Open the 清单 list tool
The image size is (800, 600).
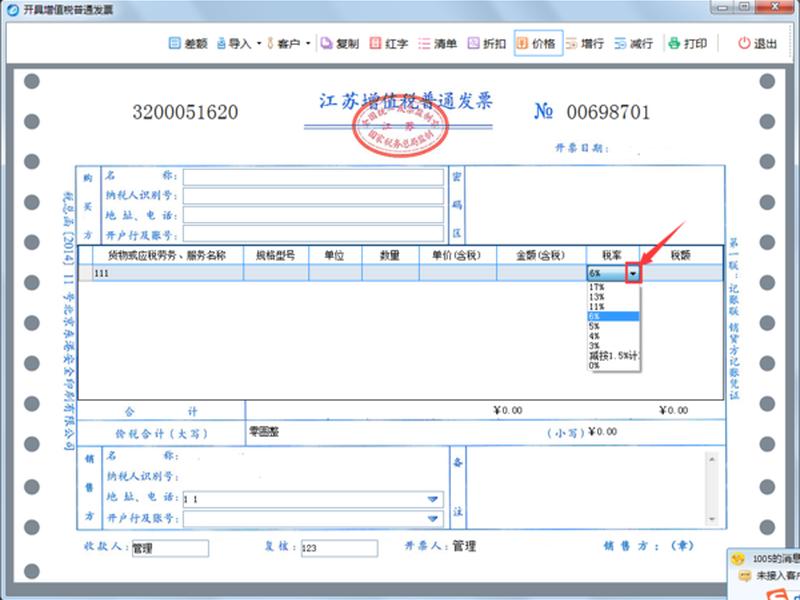click(x=437, y=43)
